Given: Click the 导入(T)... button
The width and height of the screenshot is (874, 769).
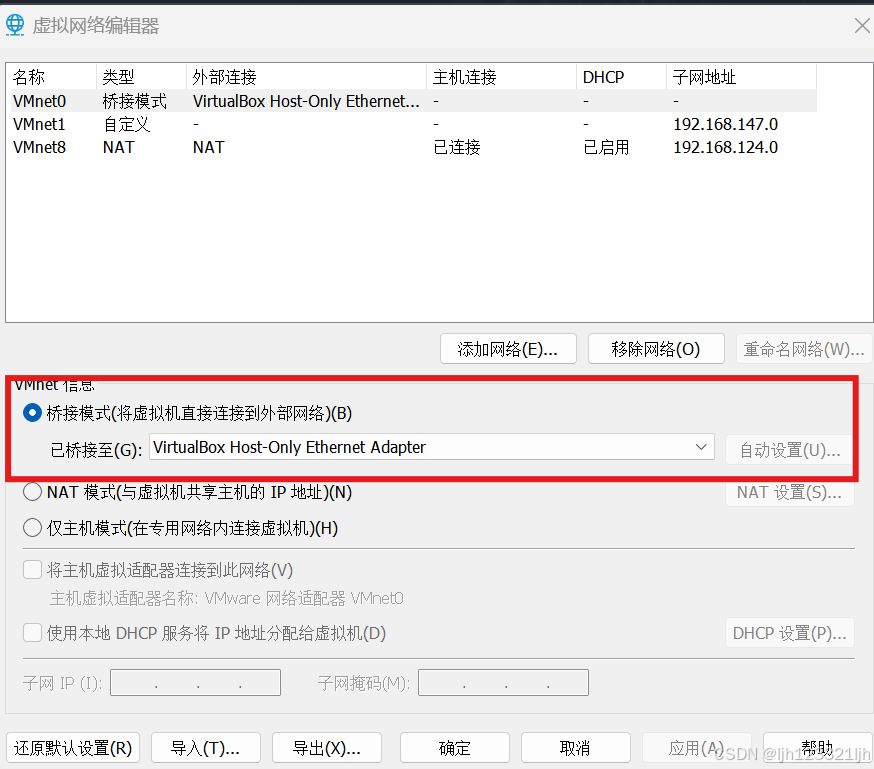Looking at the screenshot, I should (206, 748).
